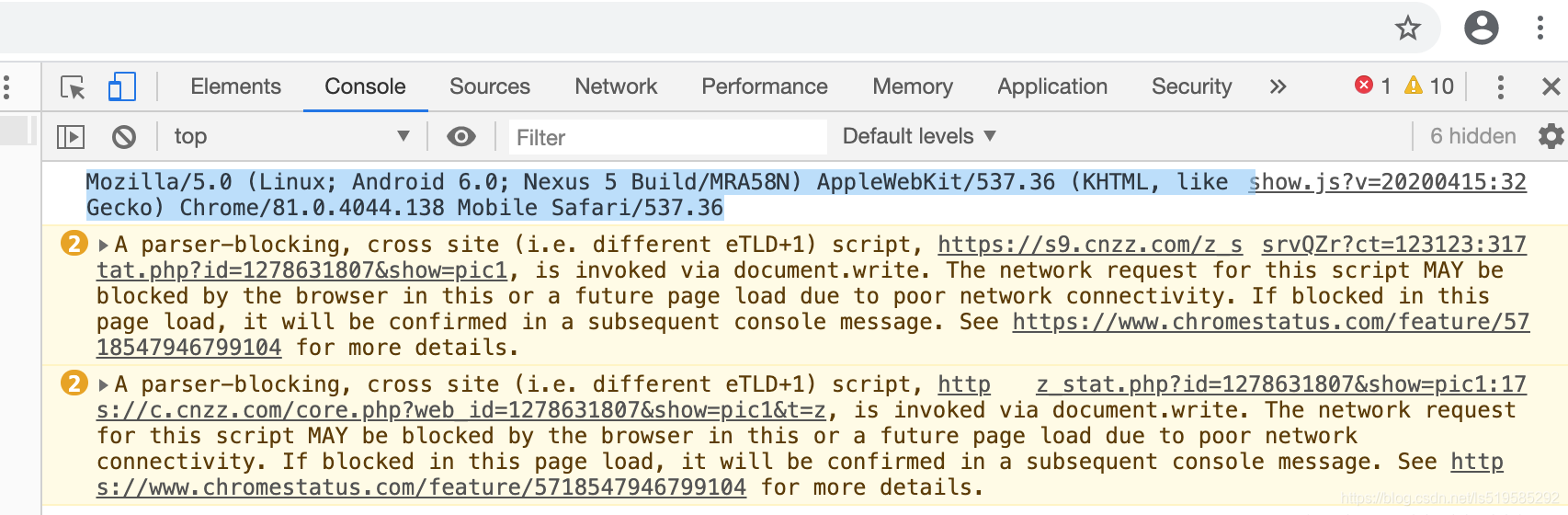1568x515 pixels.
Task: Open Chrome's three-dot browser menu
Action: click(1540, 28)
